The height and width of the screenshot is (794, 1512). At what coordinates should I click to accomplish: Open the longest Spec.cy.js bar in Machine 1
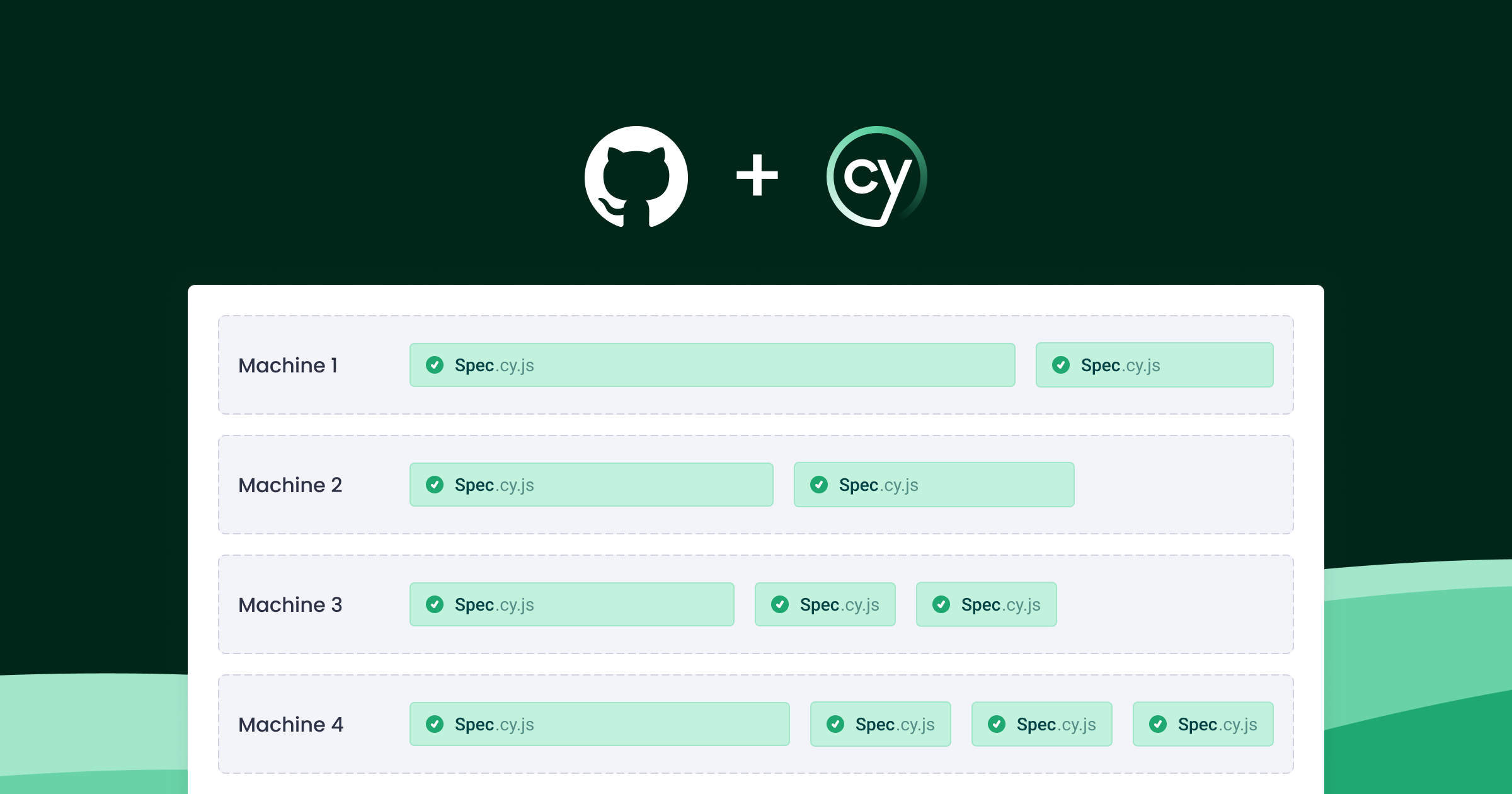coord(712,365)
